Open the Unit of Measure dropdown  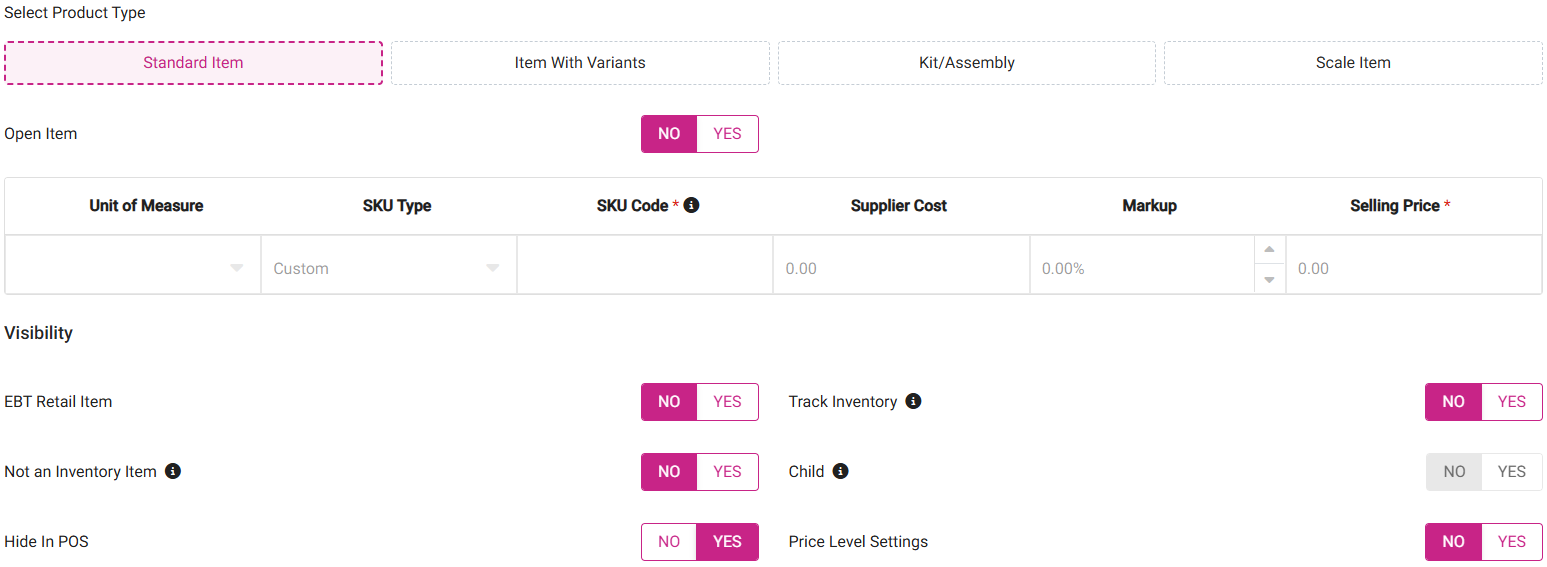pyautogui.click(x=133, y=268)
